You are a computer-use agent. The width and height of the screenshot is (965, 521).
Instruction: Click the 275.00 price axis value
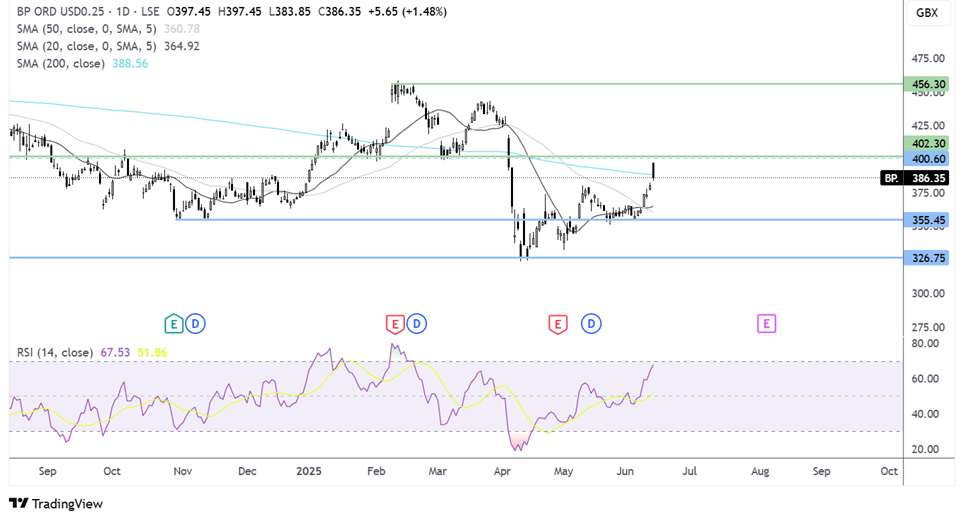(928, 327)
